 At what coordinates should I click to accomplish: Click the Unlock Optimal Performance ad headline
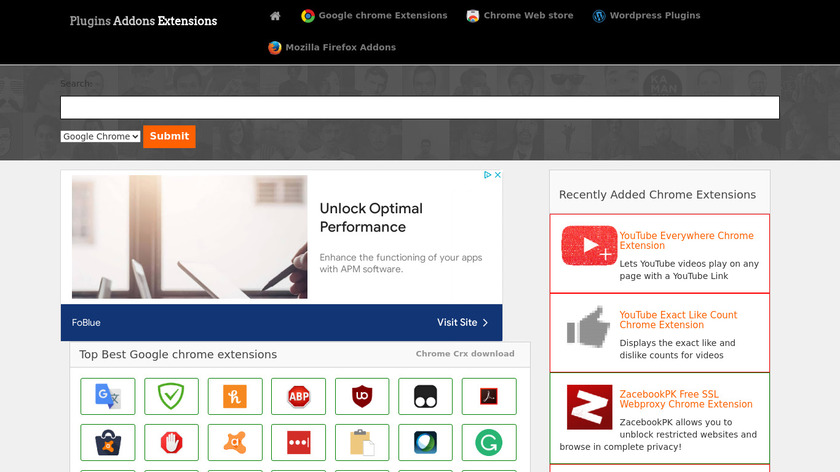[371, 218]
